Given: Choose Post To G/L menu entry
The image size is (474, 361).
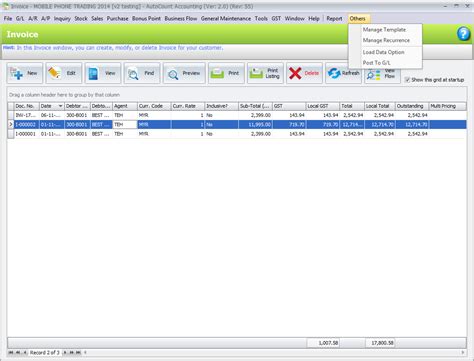Looking at the screenshot, I should (x=376, y=63).
